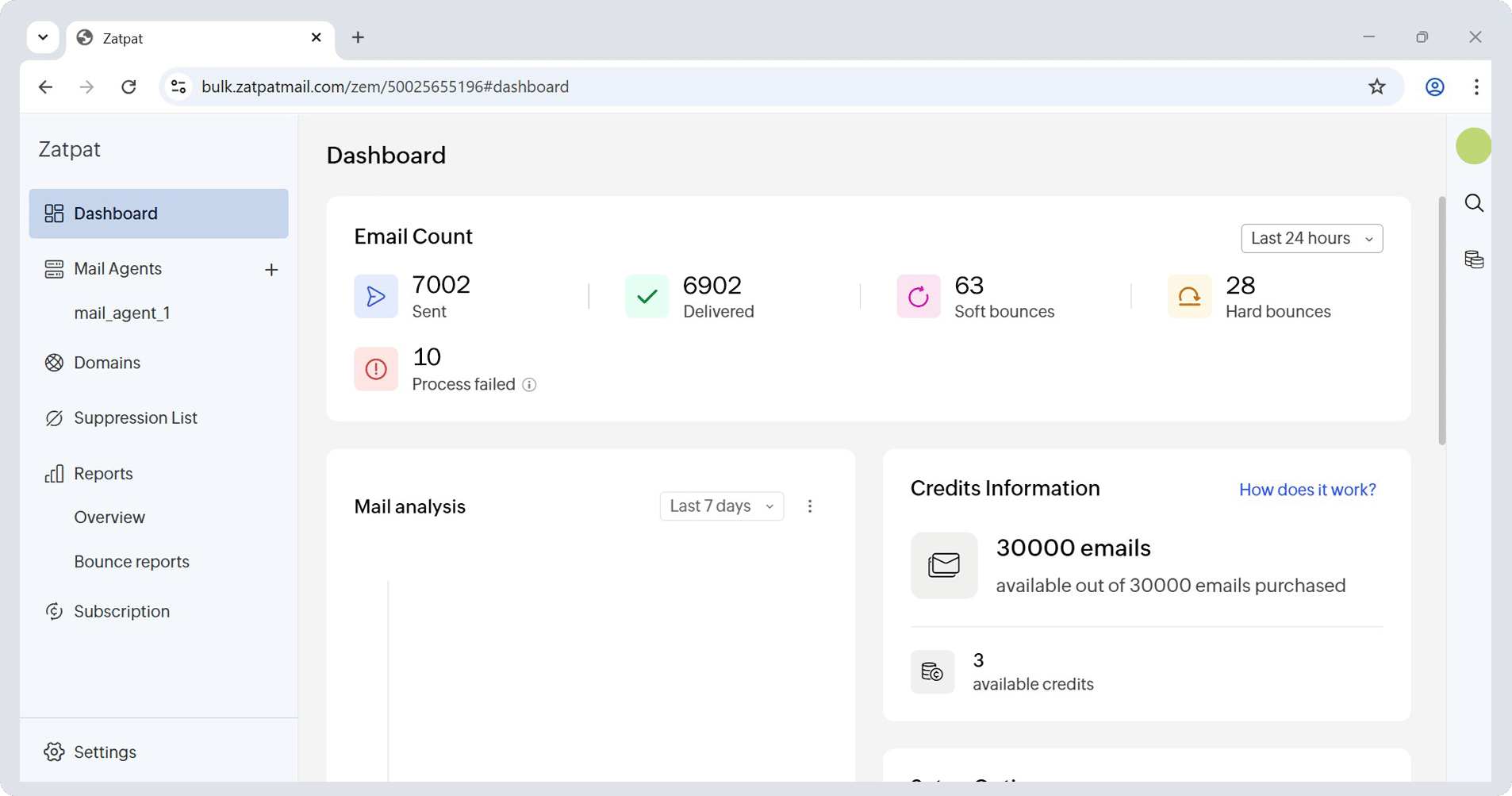Click the credits stack icon in right panel

1474,260
